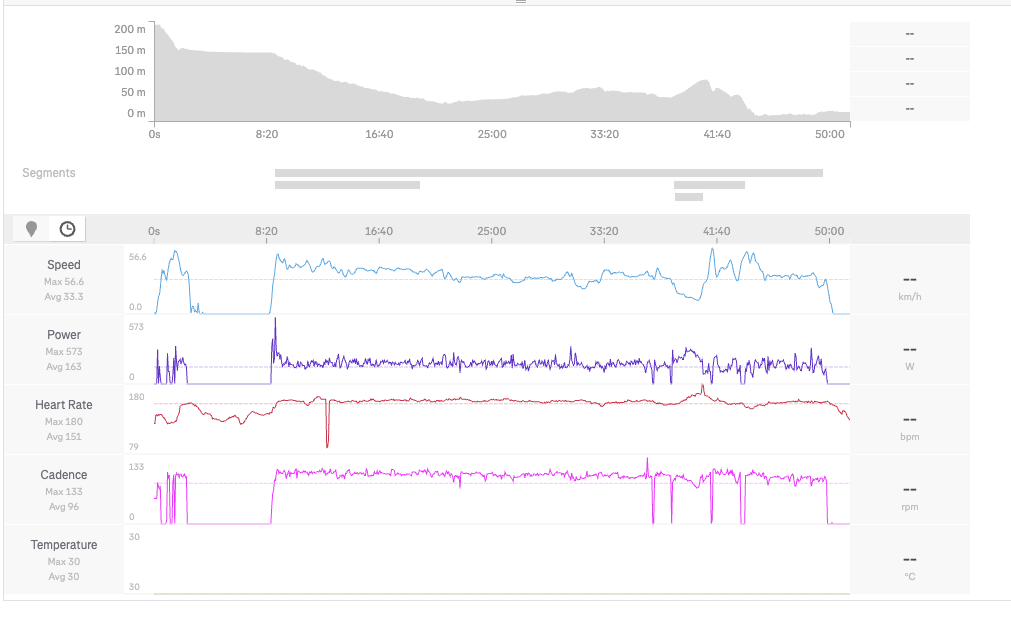Select the longest segment bar

548,173
